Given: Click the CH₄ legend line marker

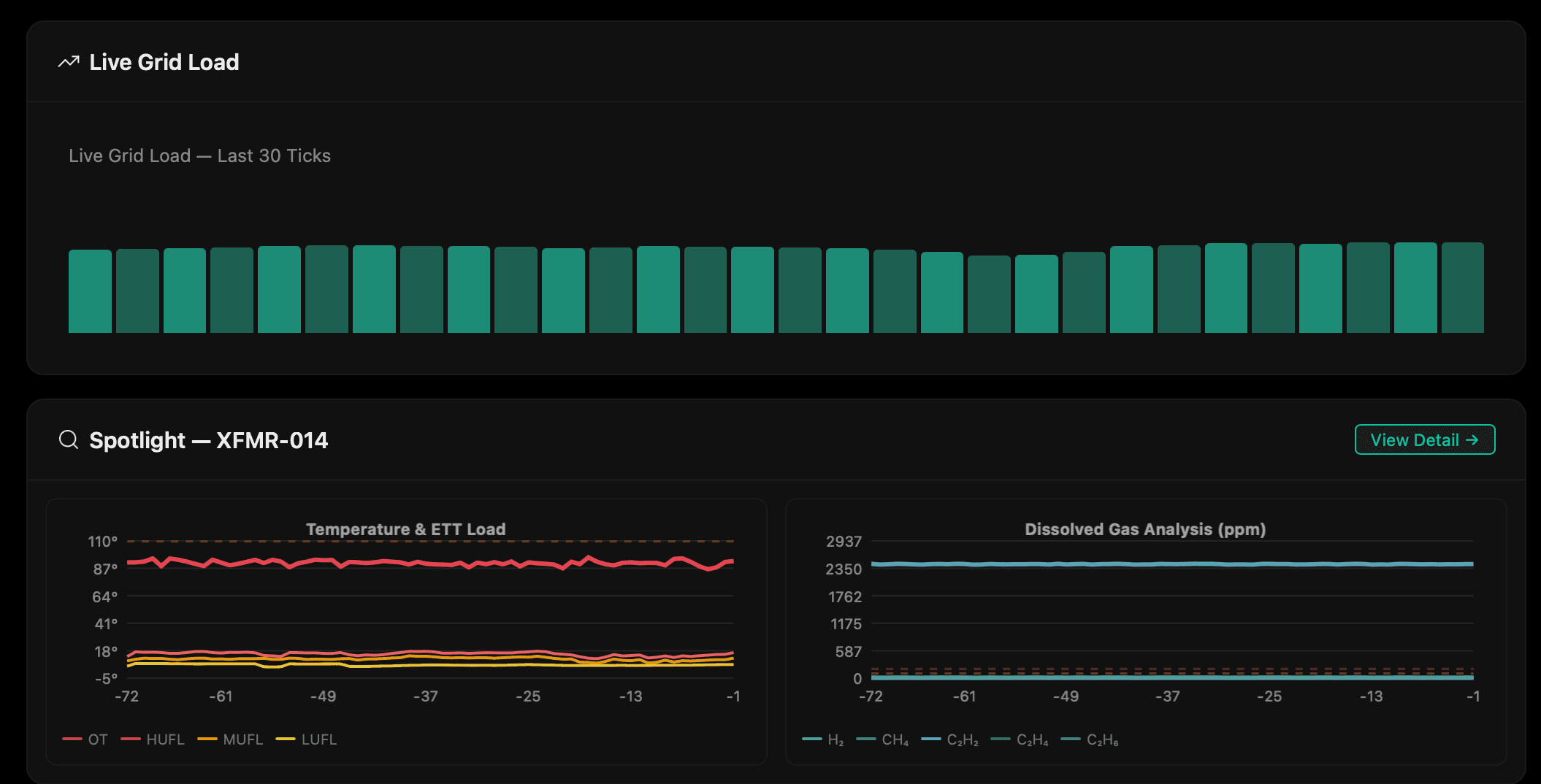Looking at the screenshot, I should pyautogui.click(x=866, y=739).
